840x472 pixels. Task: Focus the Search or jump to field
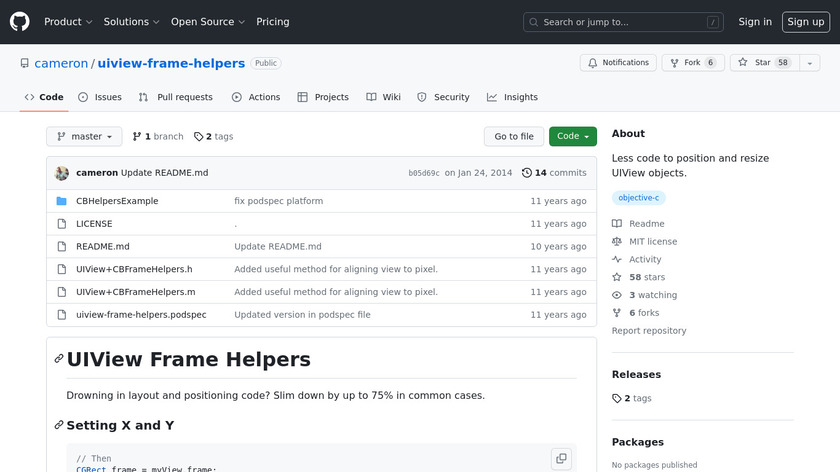[x=623, y=22]
